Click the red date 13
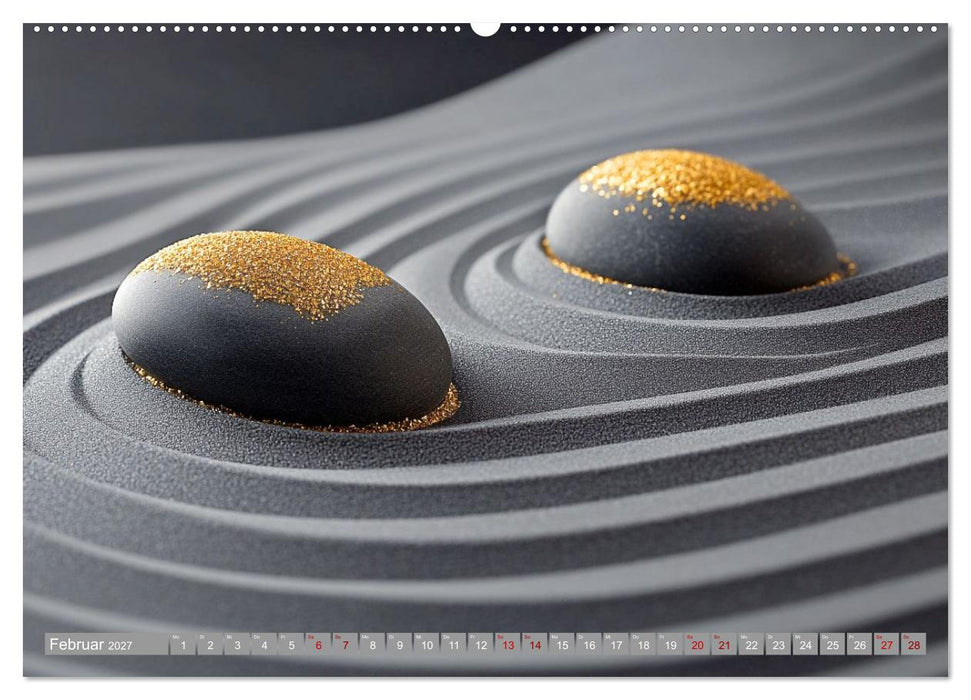The width and height of the screenshot is (971, 700). click(x=508, y=644)
